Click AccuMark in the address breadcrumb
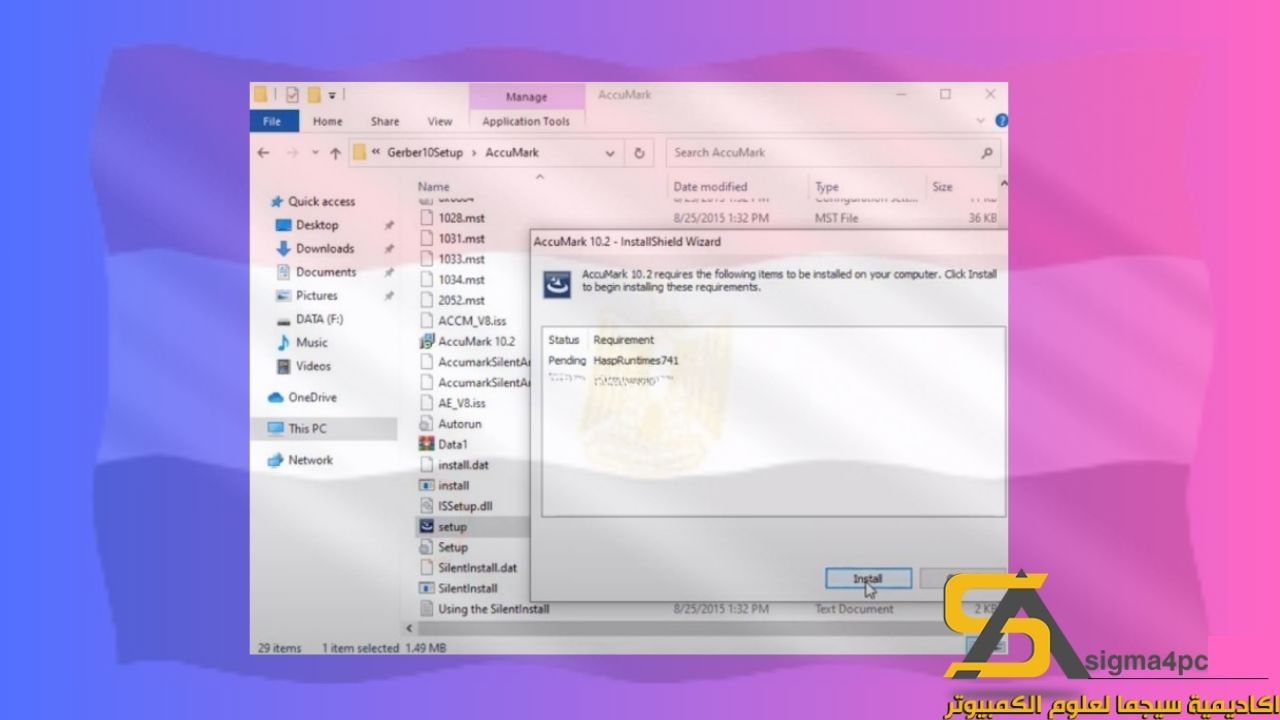 512,153
